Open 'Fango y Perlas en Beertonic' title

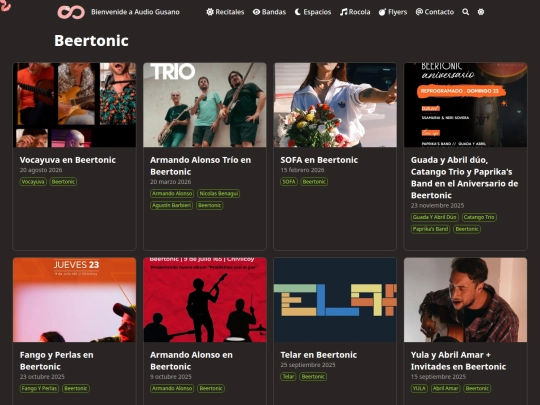click(56, 361)
